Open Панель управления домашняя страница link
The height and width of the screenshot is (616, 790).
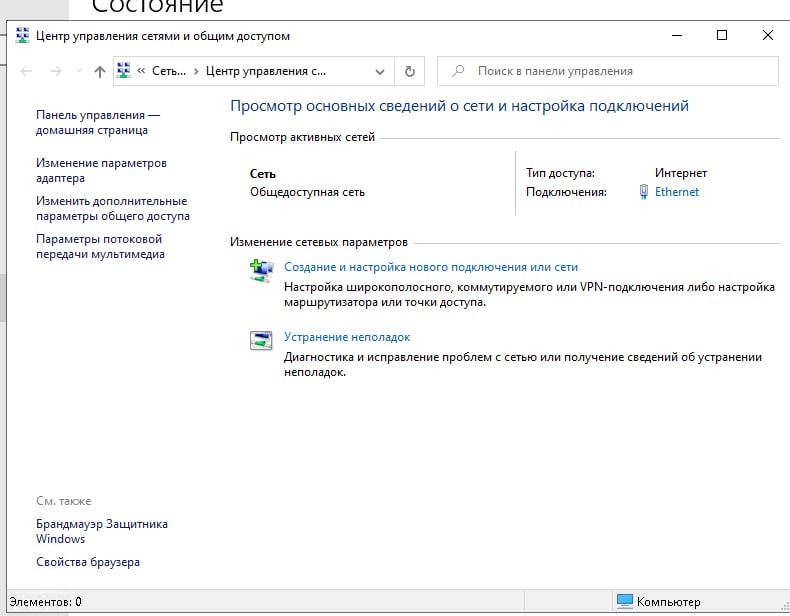tap(98, 122)
